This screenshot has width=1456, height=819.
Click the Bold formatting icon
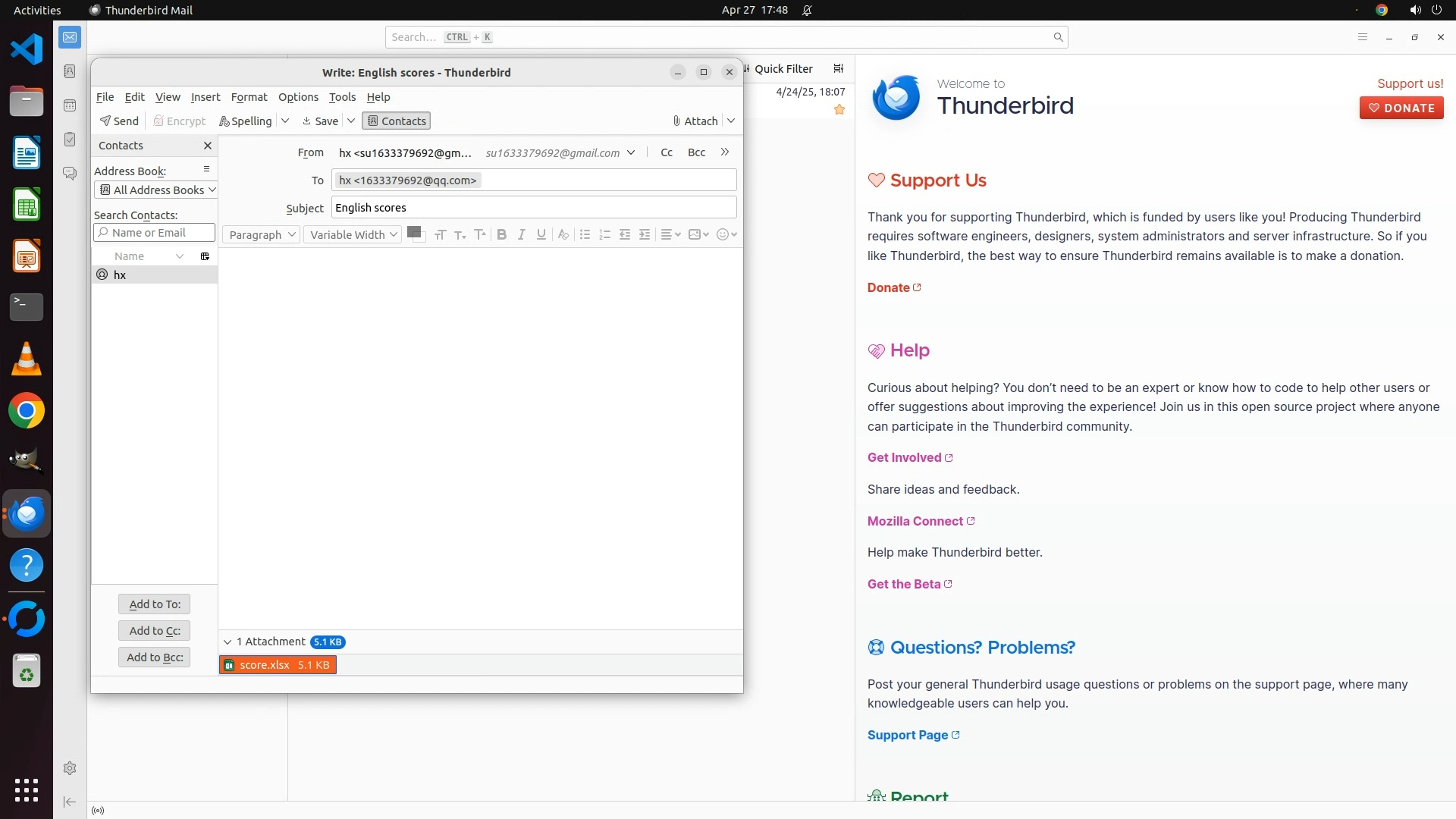pos(501,235)
